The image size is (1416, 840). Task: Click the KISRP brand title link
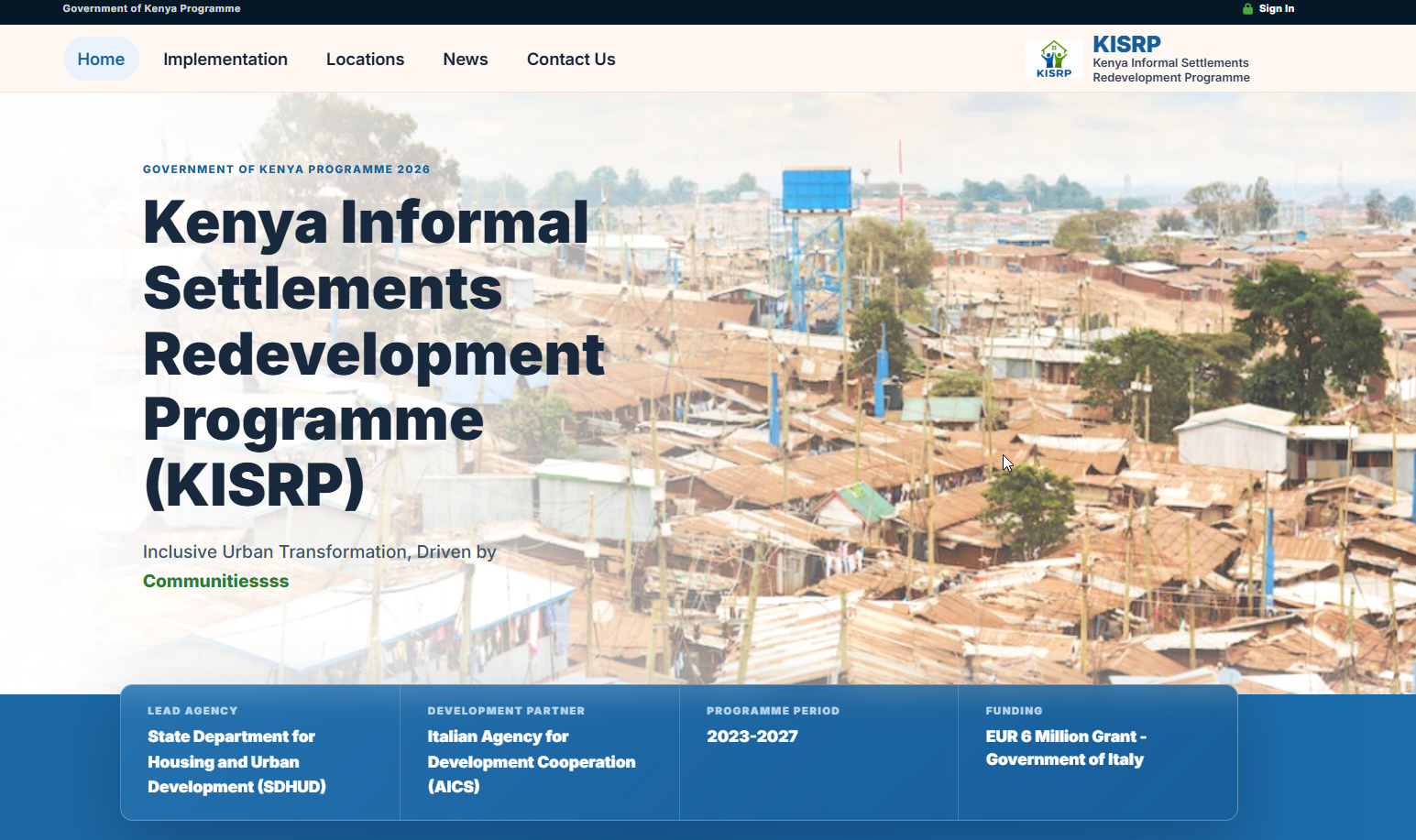tap(1126, 44)
